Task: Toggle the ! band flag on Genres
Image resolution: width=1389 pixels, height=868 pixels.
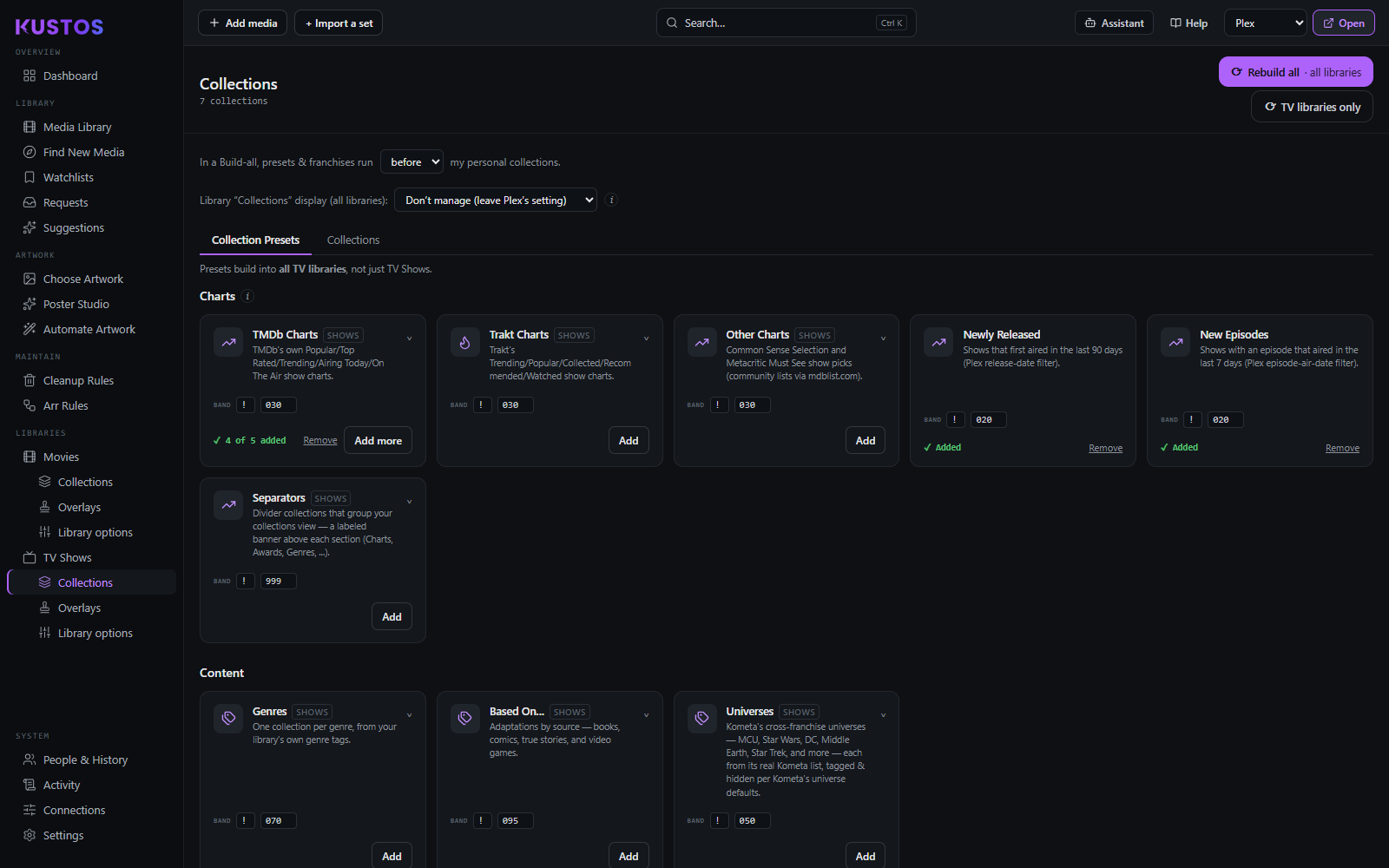Action: (245, 820)
